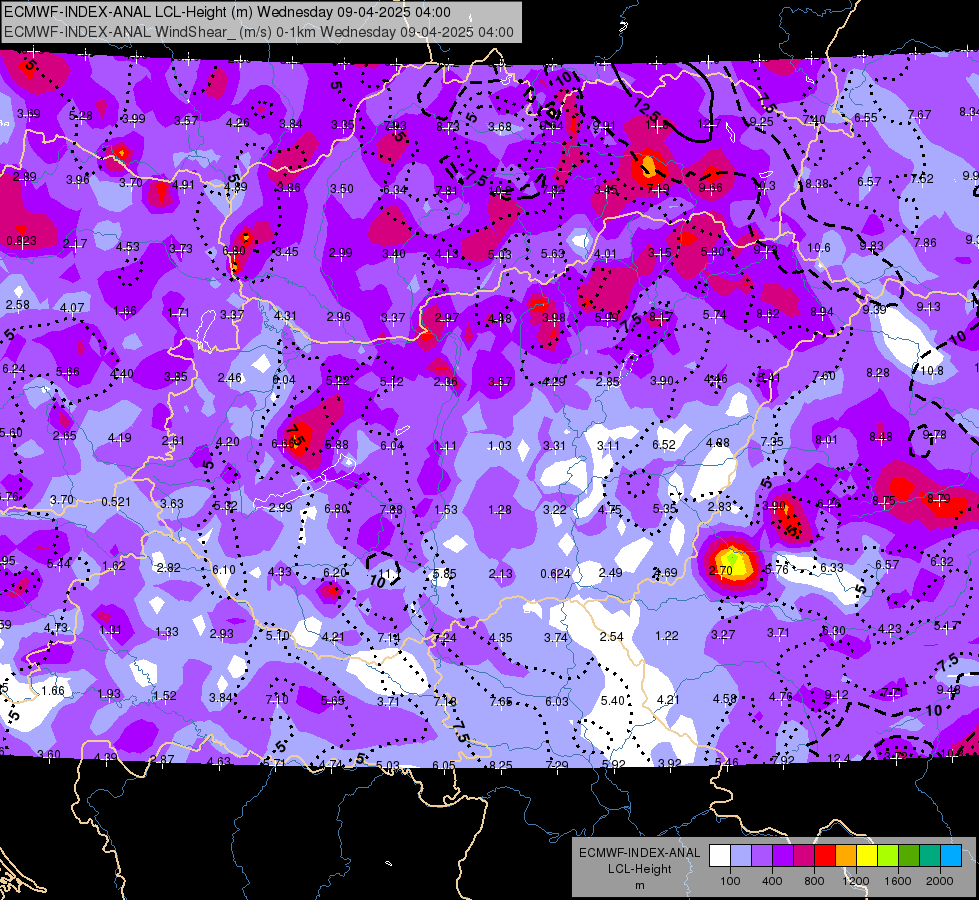Screen dimensions: 979x900
Task: Click the wind shear value 8.25
Action: coord(501,765)
